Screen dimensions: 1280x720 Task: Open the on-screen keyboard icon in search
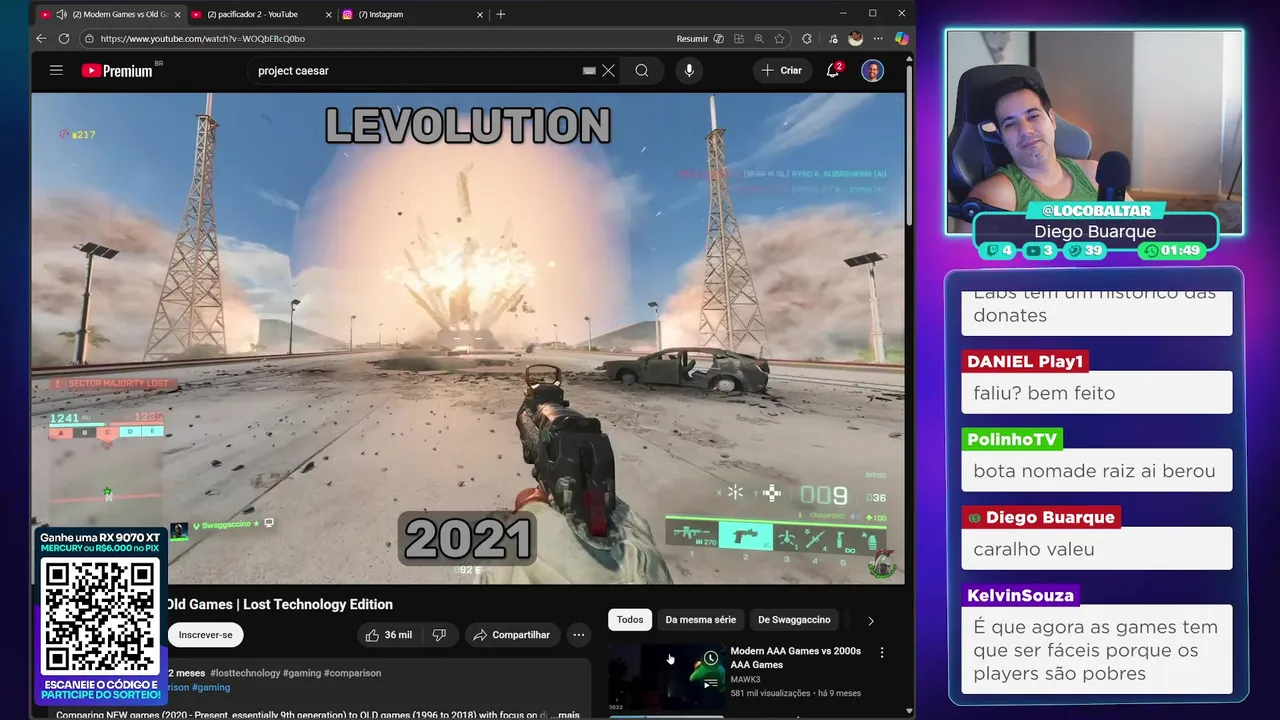(589, 71)
